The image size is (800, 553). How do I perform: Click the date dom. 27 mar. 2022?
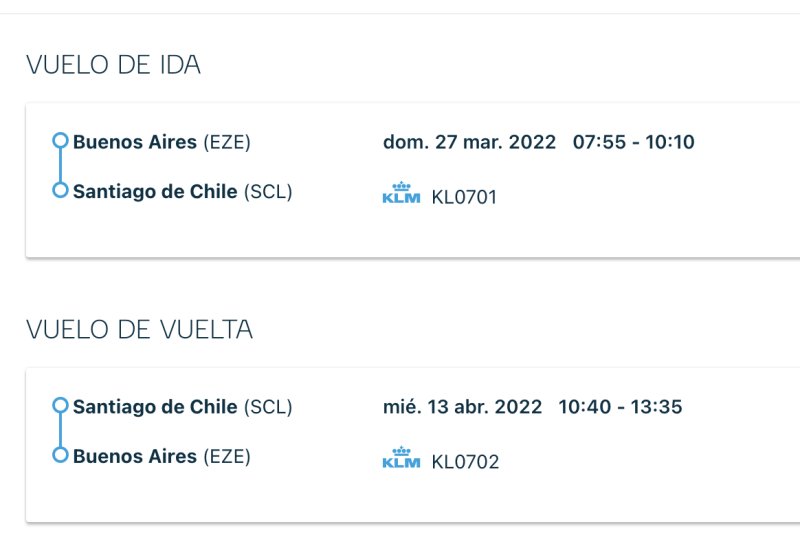click(x=469, y=142)
